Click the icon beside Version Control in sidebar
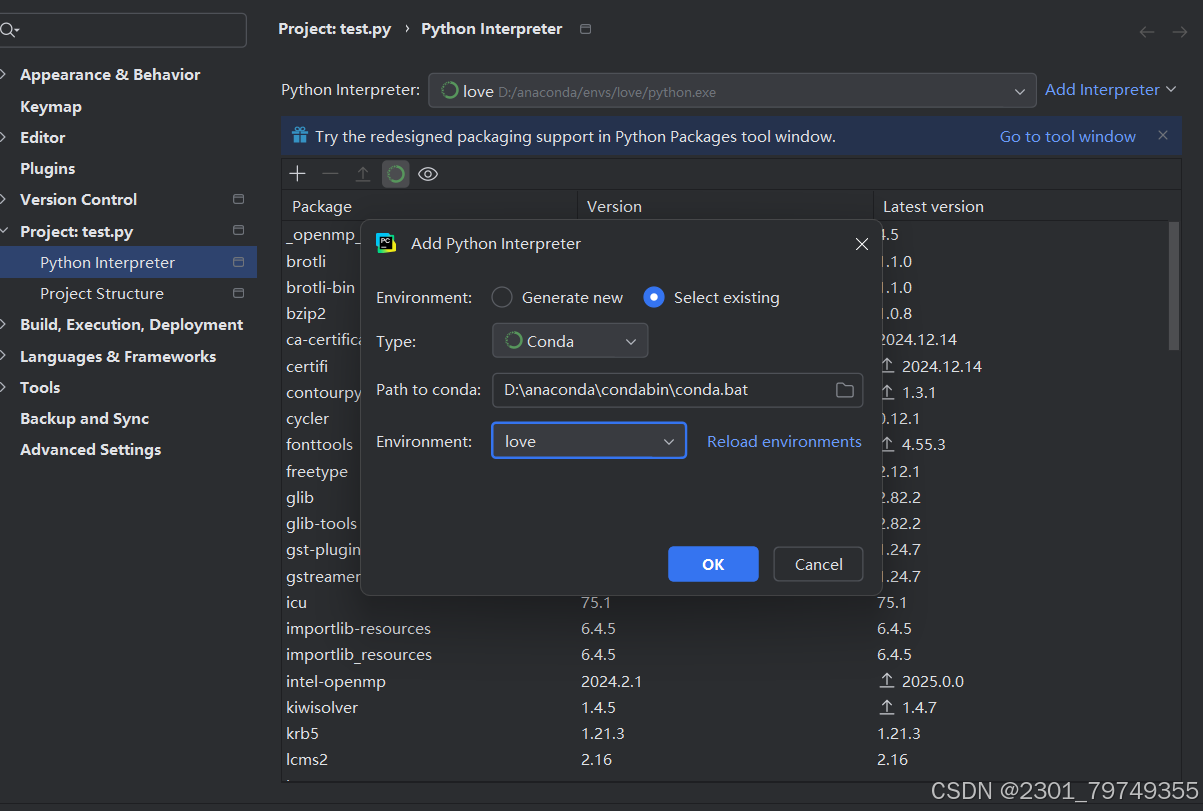1203x811 pixels. 238,199
